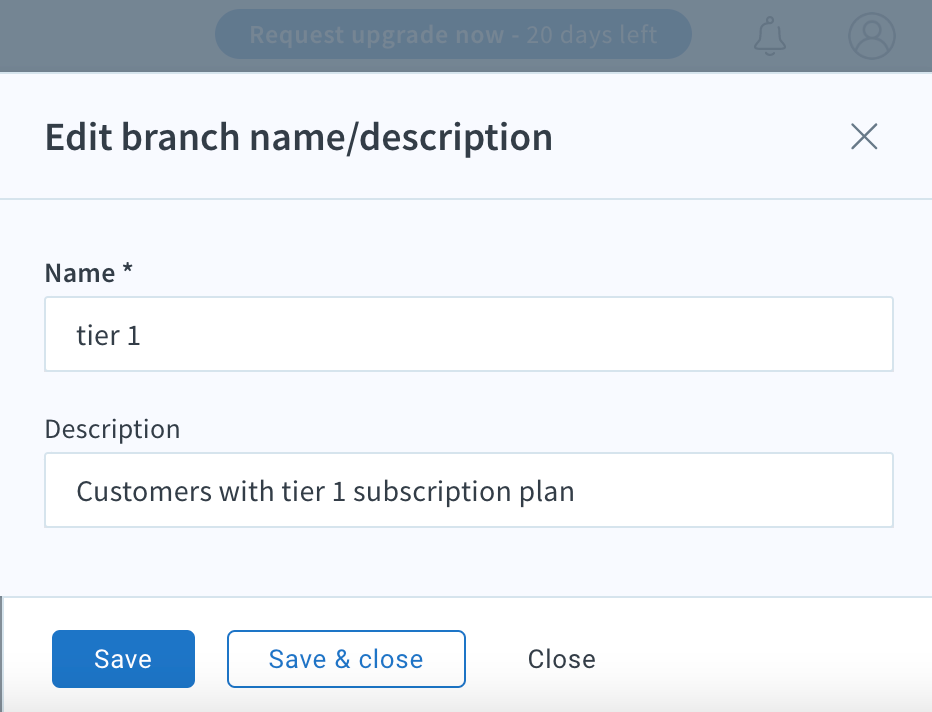932x712 pixels.
Task: Click the Close text button
Action: click(x=562, y=659)
